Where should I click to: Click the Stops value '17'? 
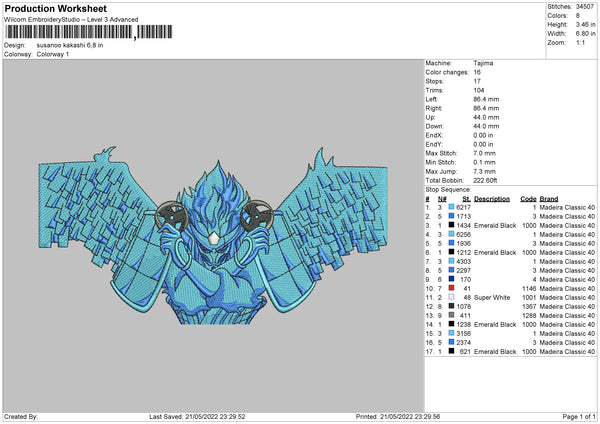[x=477, y=81]
